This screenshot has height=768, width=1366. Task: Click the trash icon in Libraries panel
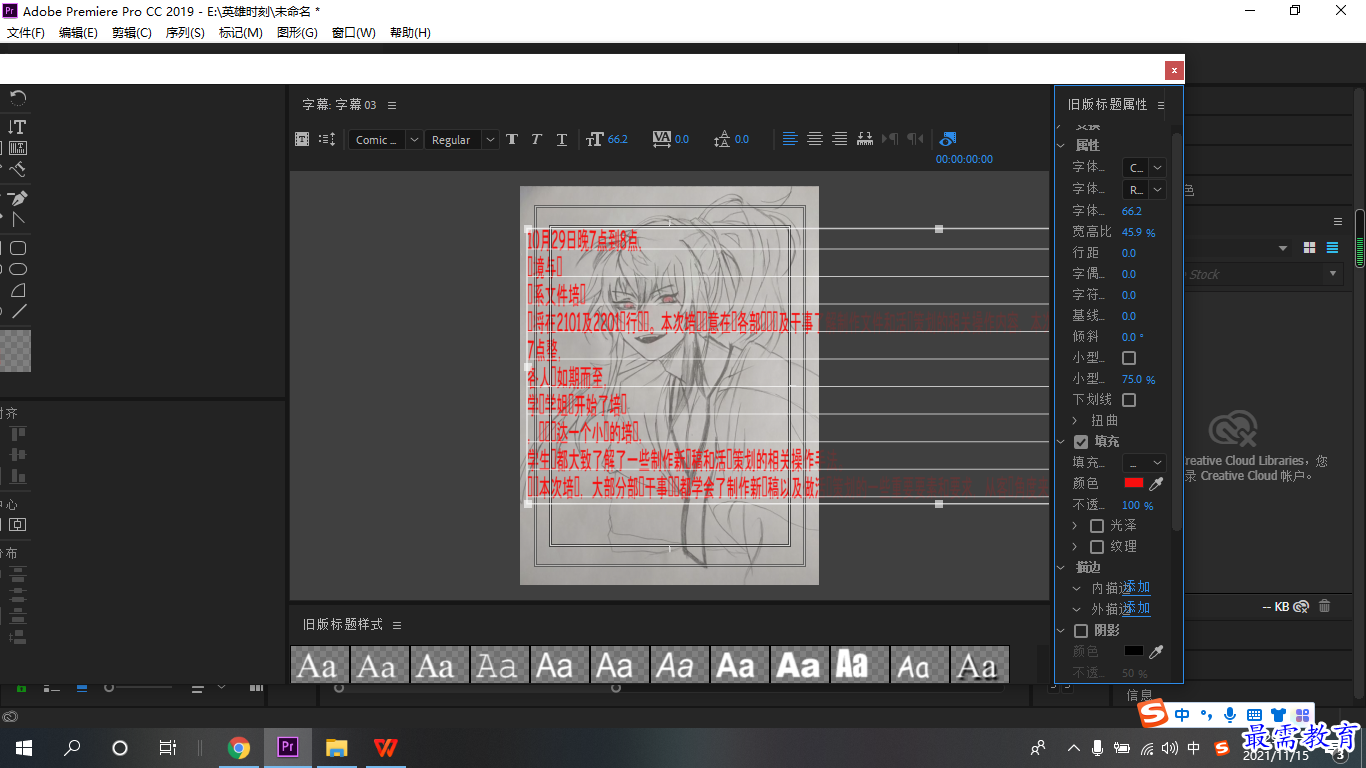point(1325,606)
